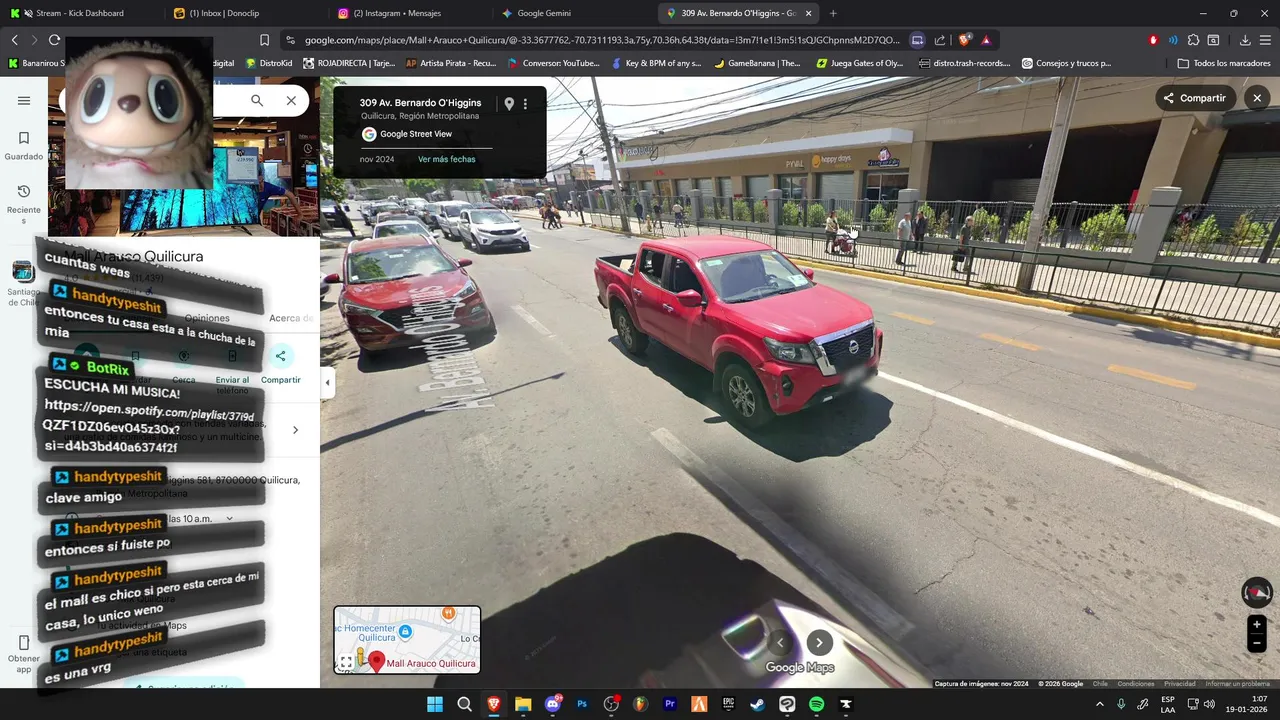Open the ROJADIRECTA bookmark
Image resolution: width=1280 pixels, height=720 pixels.
tap(350, 63)
